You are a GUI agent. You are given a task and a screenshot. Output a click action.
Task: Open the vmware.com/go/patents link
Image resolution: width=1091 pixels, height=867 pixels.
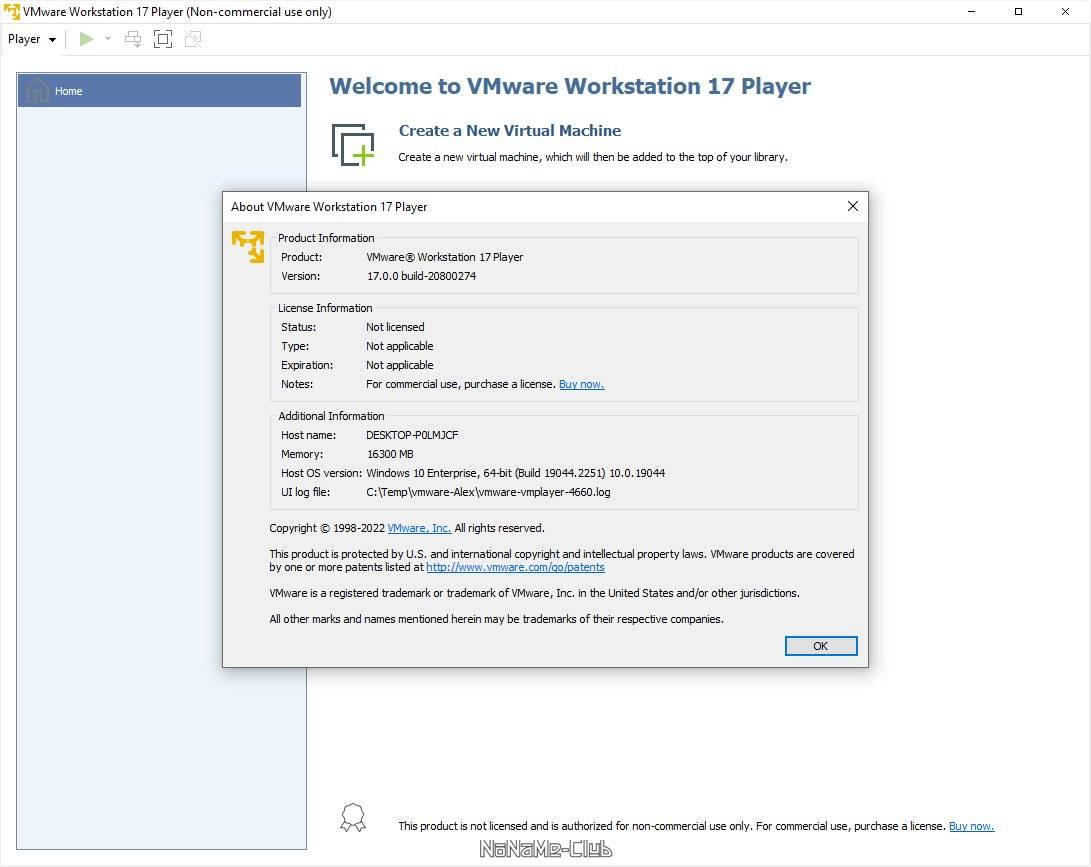tap(516, 567)
